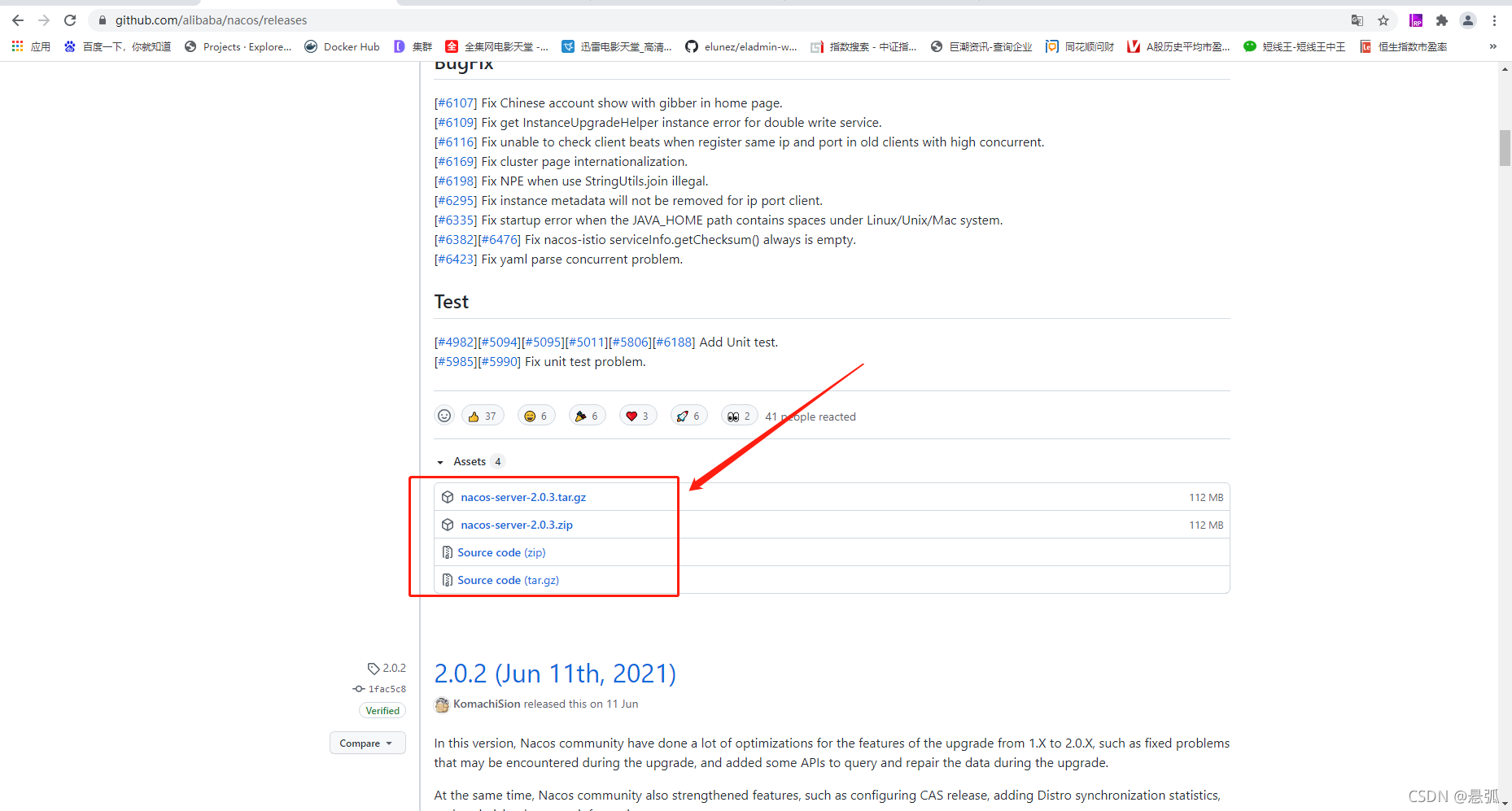Open issue #6169 link
1512x811 pixels.
(456, 162)
